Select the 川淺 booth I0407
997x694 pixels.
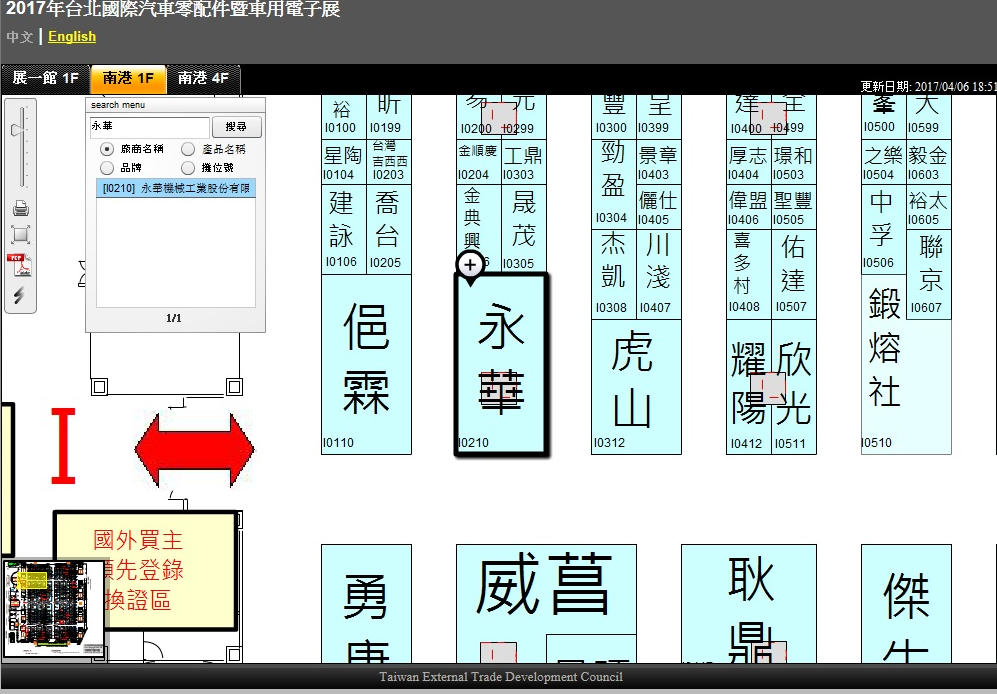(x=659, y=274)
